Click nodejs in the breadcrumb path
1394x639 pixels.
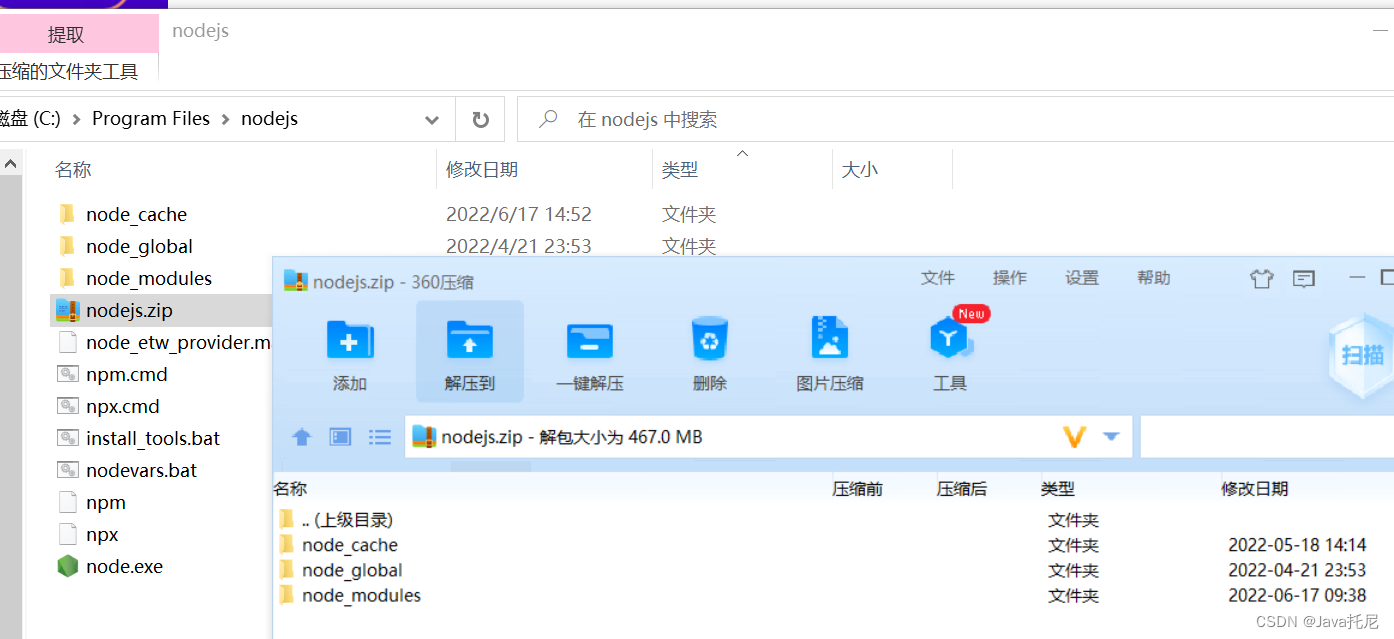(x=270, y=119)
